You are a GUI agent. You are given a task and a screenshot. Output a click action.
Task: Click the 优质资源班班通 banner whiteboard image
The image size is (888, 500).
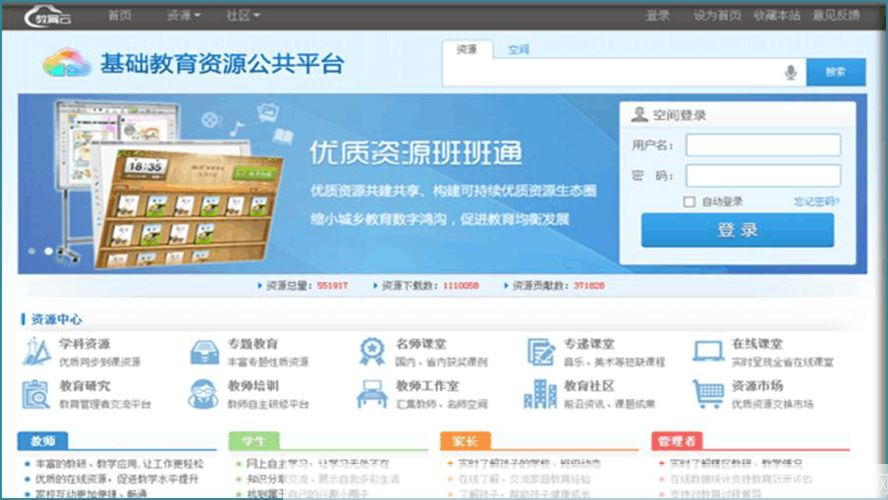[x=169, y=184]
